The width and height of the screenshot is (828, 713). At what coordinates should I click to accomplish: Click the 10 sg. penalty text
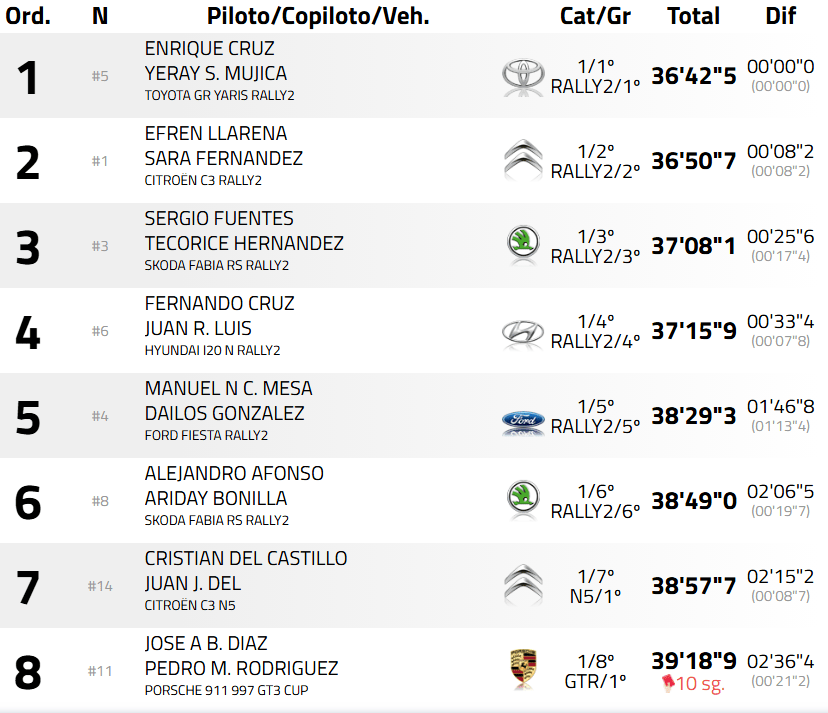(x=700, y=684)
